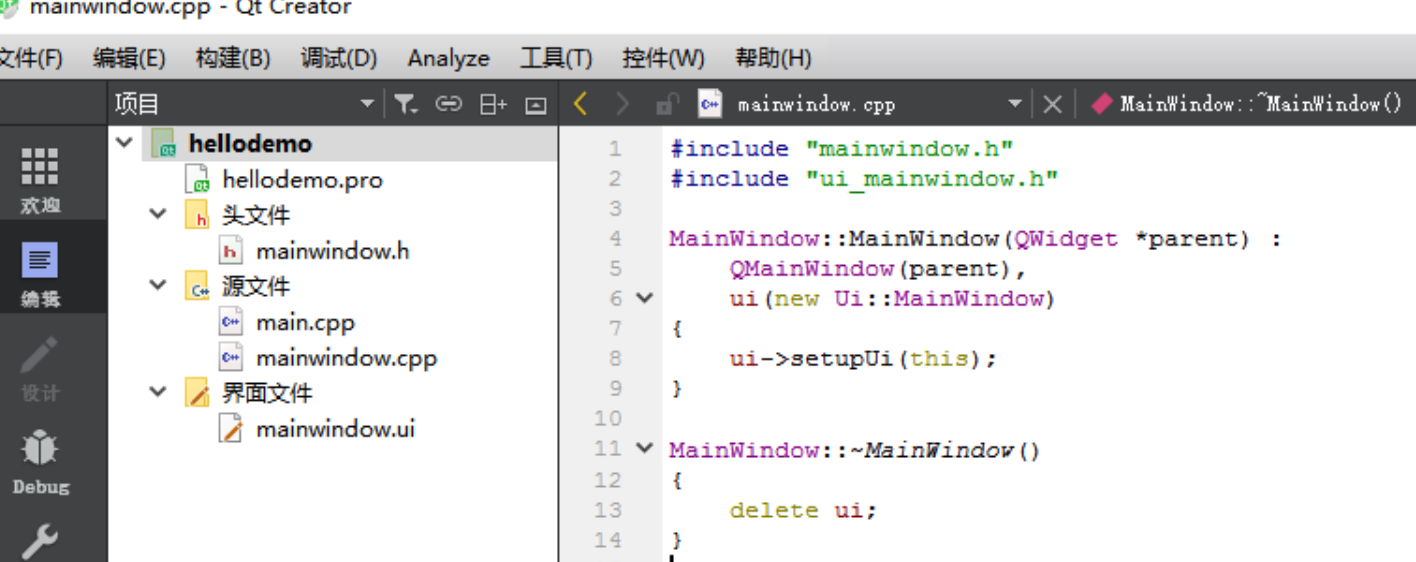Select the hellodemo root project item
The height and width of the screenshot is (562, 1416).
click(250, 143)
